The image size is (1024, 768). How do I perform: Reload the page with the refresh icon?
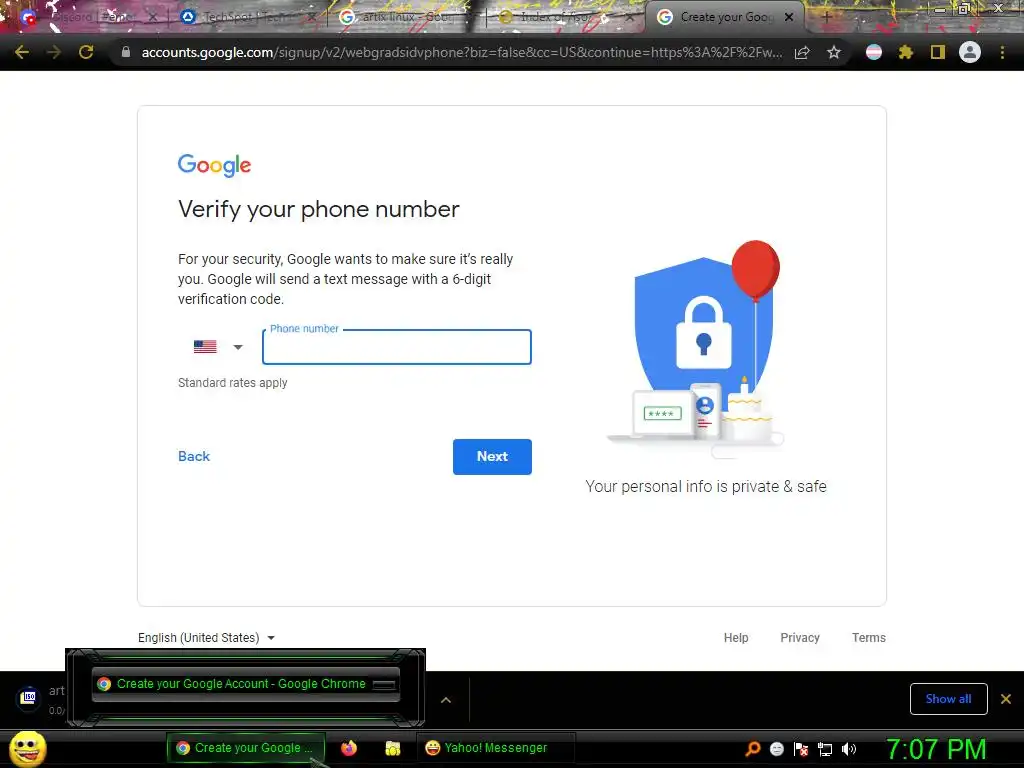pyautogui.click(x=86, y=52)
